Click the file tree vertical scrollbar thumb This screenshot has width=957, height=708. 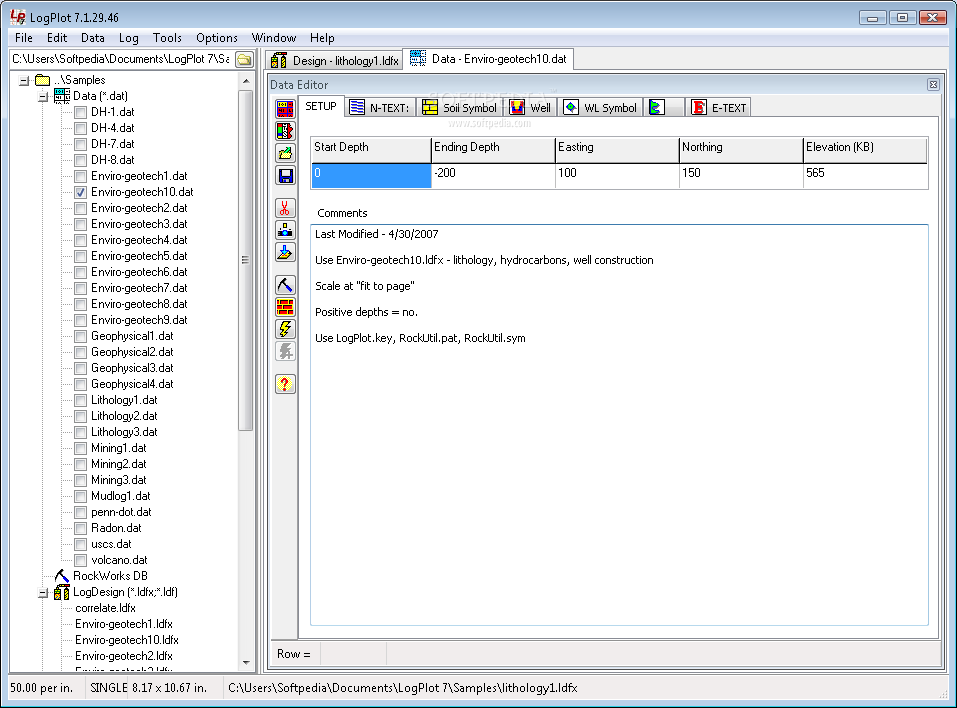[246, 261]
